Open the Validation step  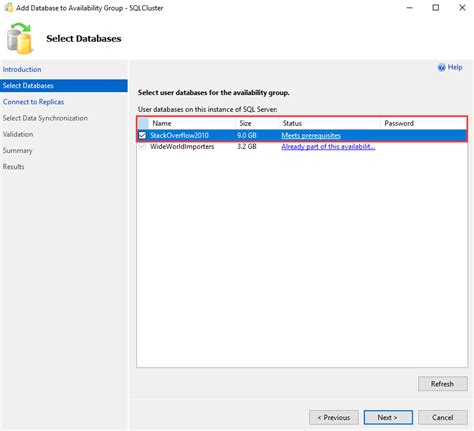click(18, 134)
